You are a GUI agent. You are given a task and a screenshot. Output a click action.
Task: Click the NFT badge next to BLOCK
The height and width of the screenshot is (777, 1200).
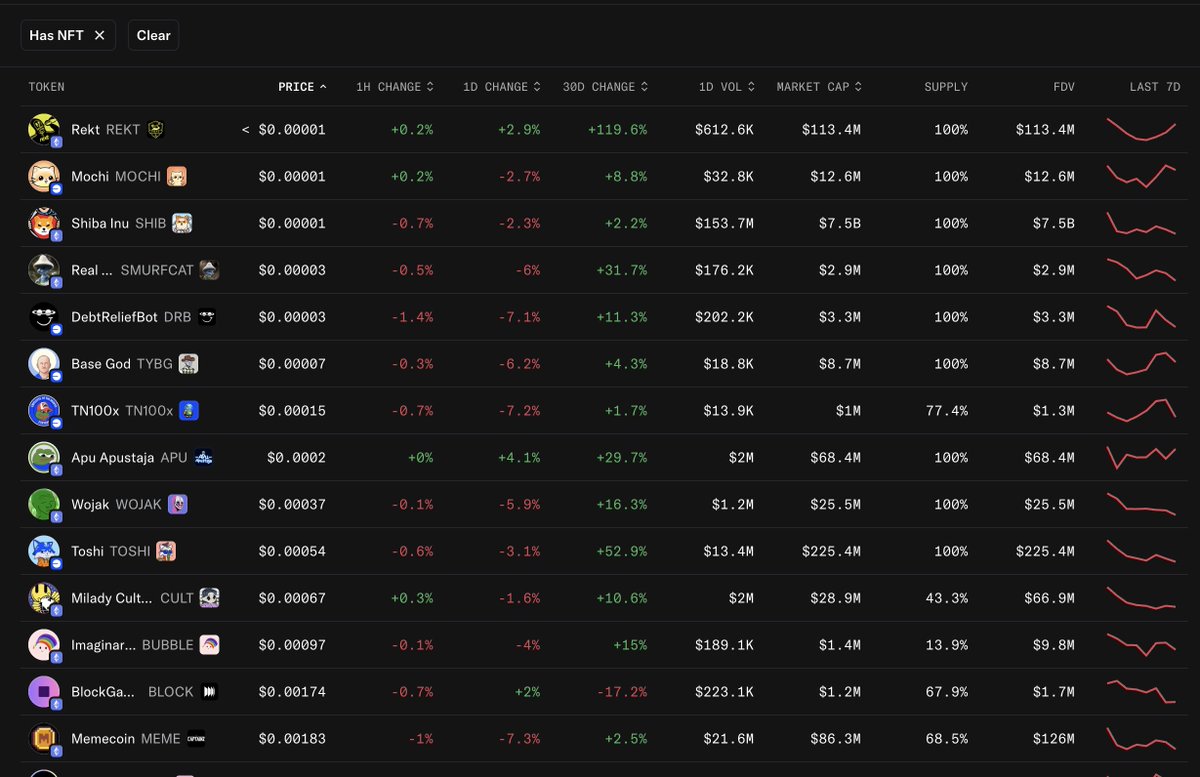(209, 692)
